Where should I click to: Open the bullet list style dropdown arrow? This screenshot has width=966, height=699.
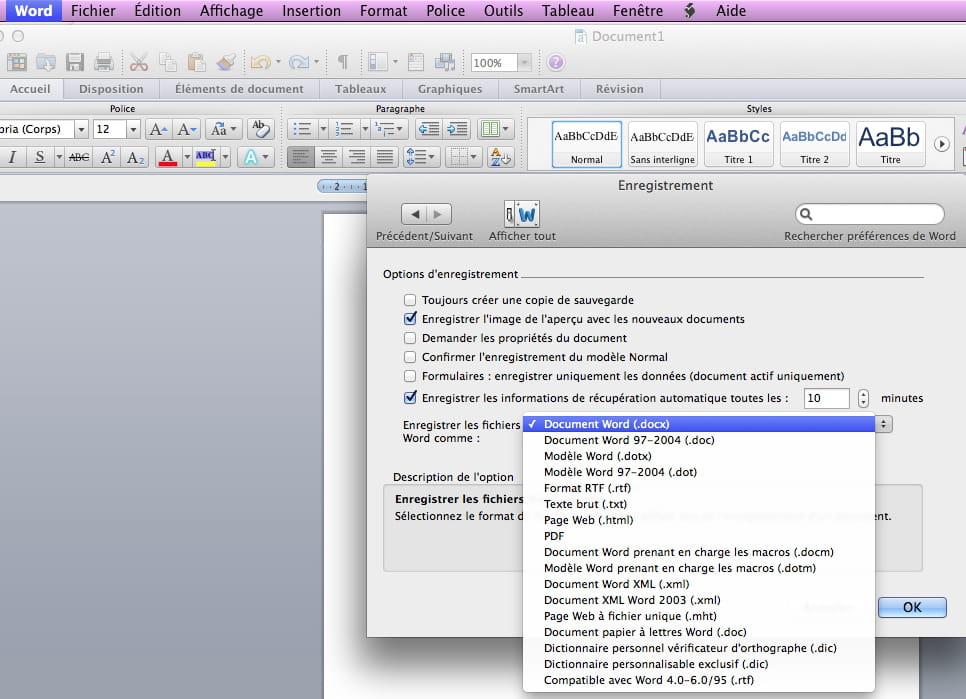point(323,129)
